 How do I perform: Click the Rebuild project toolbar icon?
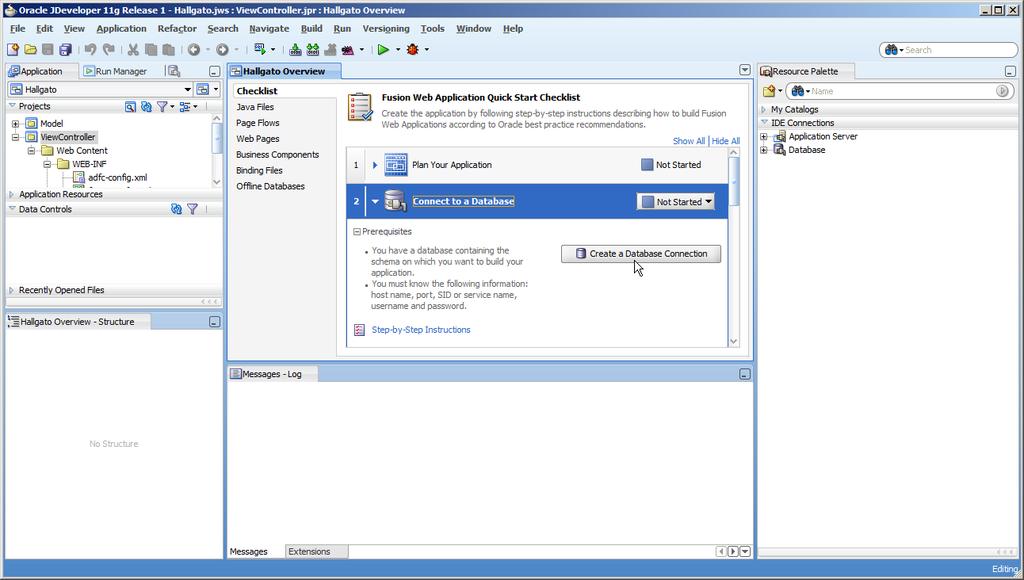pyautogui.click(x=313, y=50)
